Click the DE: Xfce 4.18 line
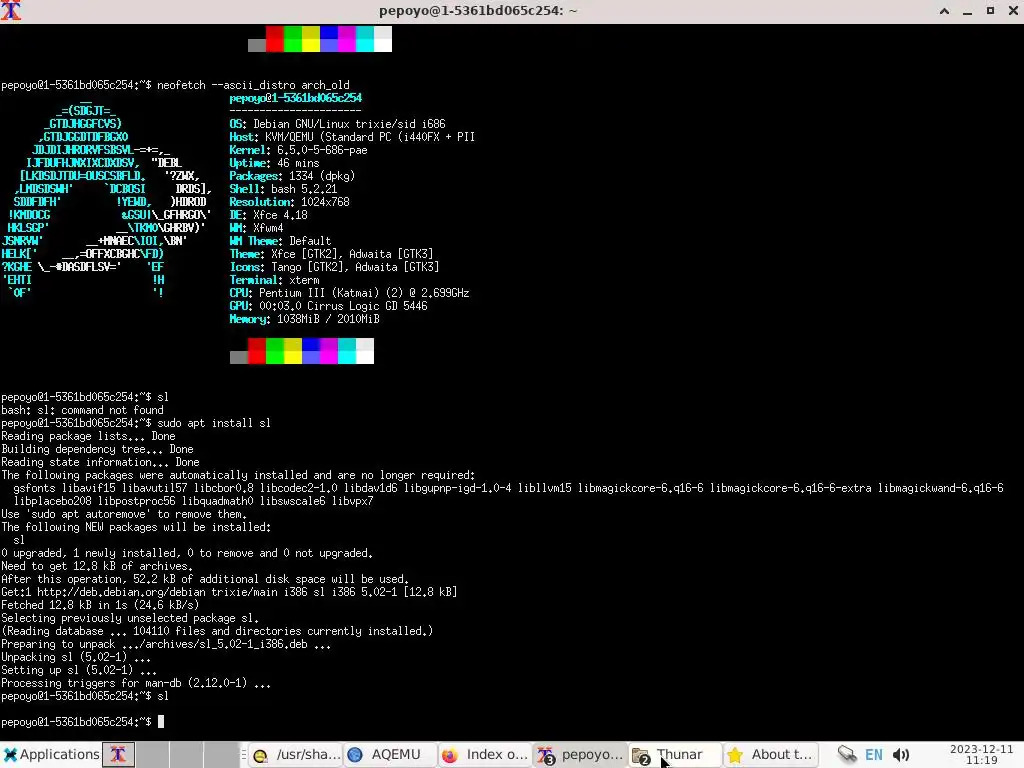Screen dimensions: 1024x768 268,215
